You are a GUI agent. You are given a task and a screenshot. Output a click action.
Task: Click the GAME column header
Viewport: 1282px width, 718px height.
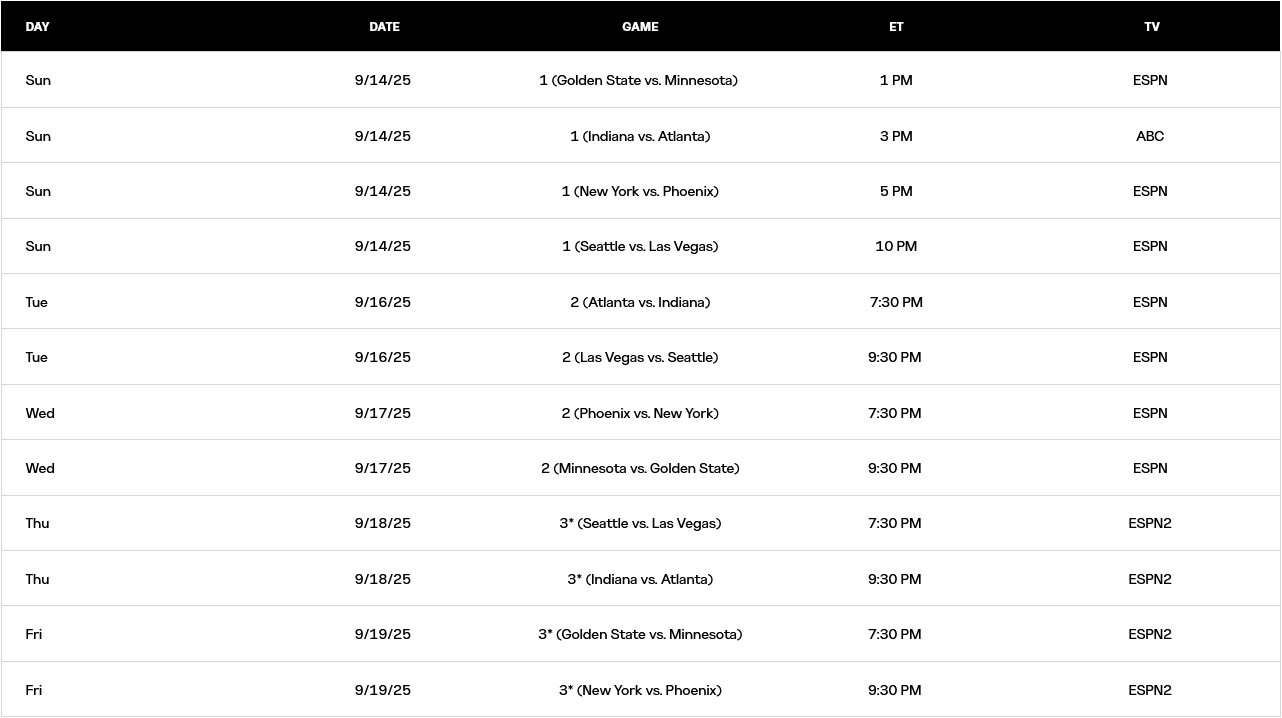[640, 27]
